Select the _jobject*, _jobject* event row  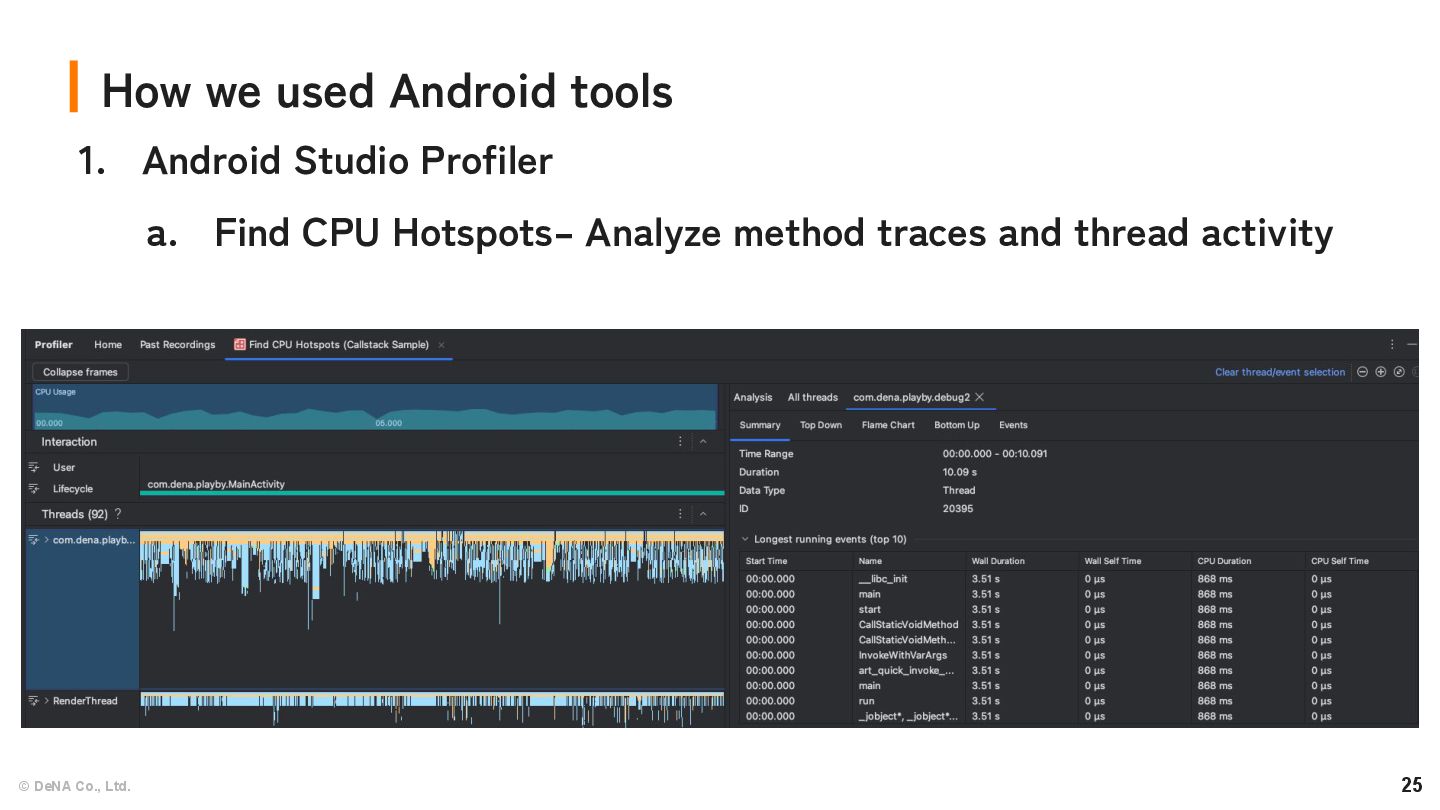(1079, 716)
